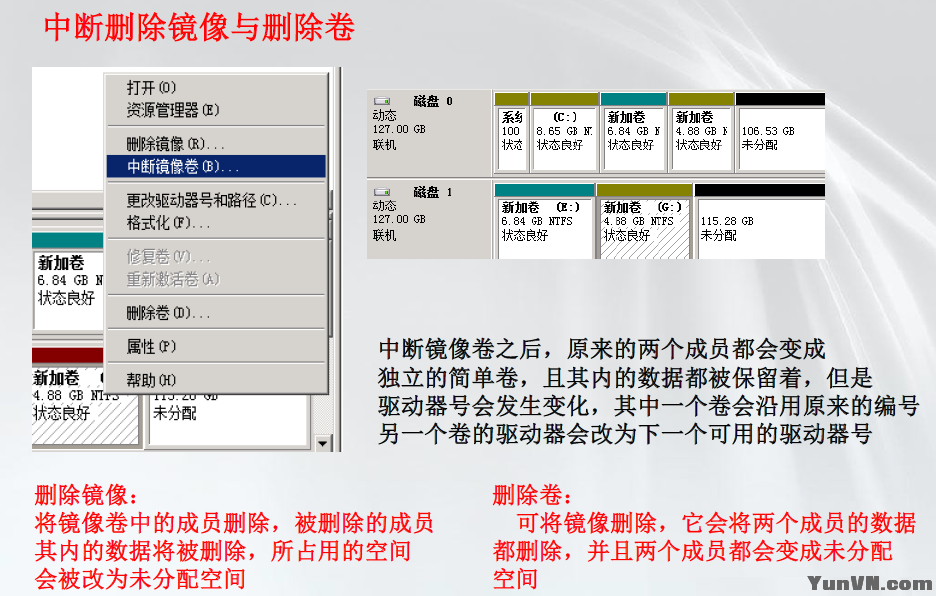Open 帮助(H) menu entry

(x=217, y=380)
